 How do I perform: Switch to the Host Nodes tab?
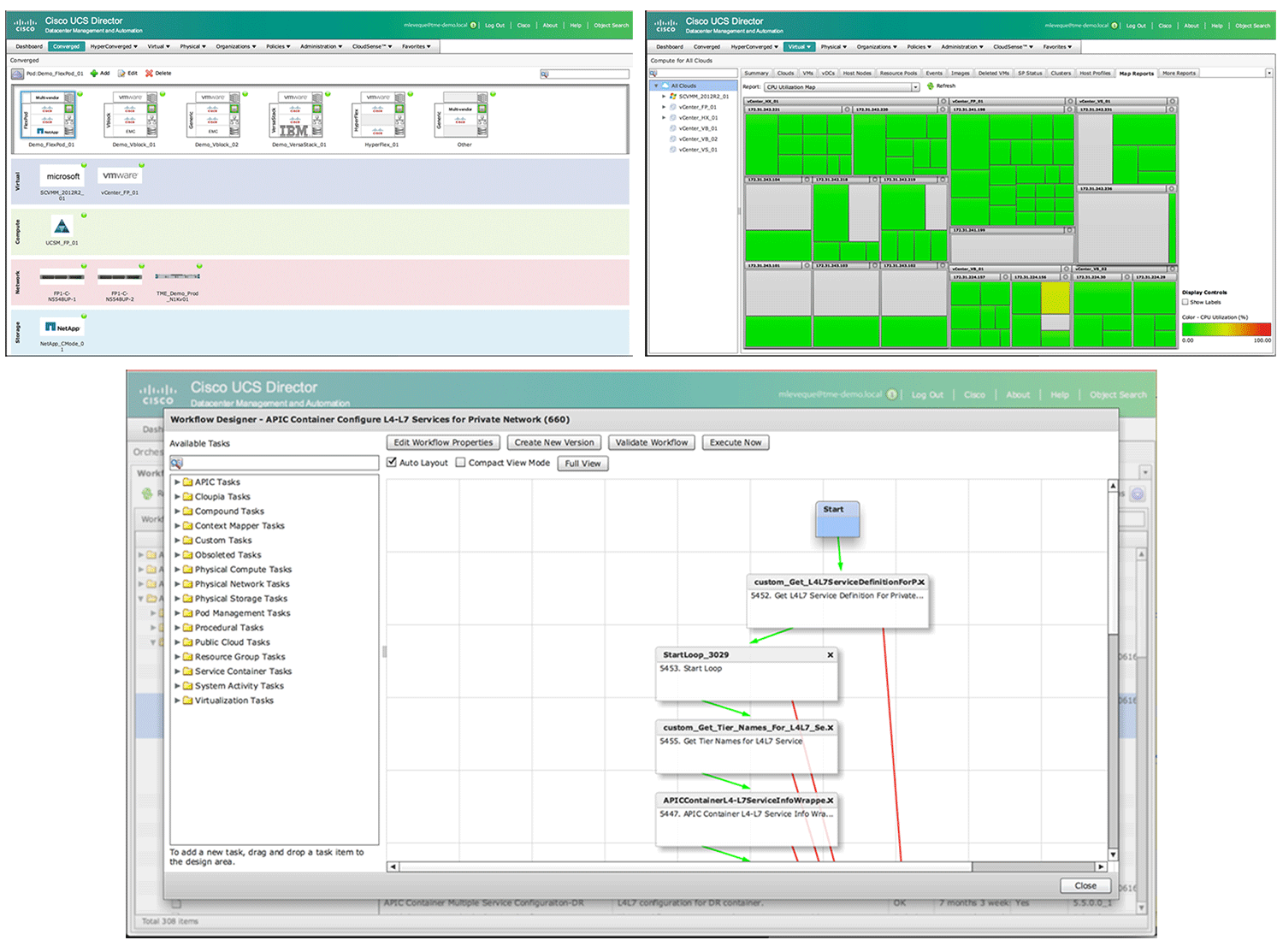coord(857,74)
